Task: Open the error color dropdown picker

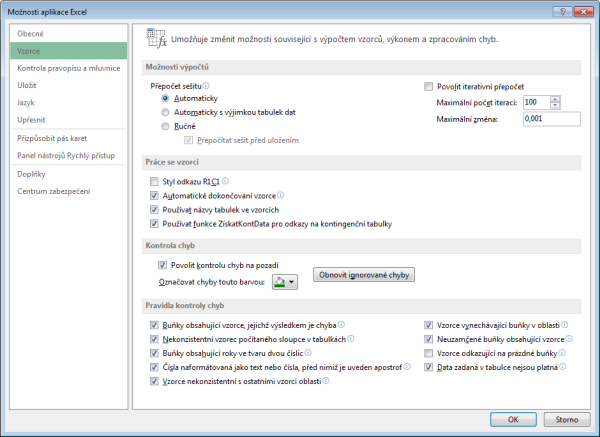Action: 285,282
